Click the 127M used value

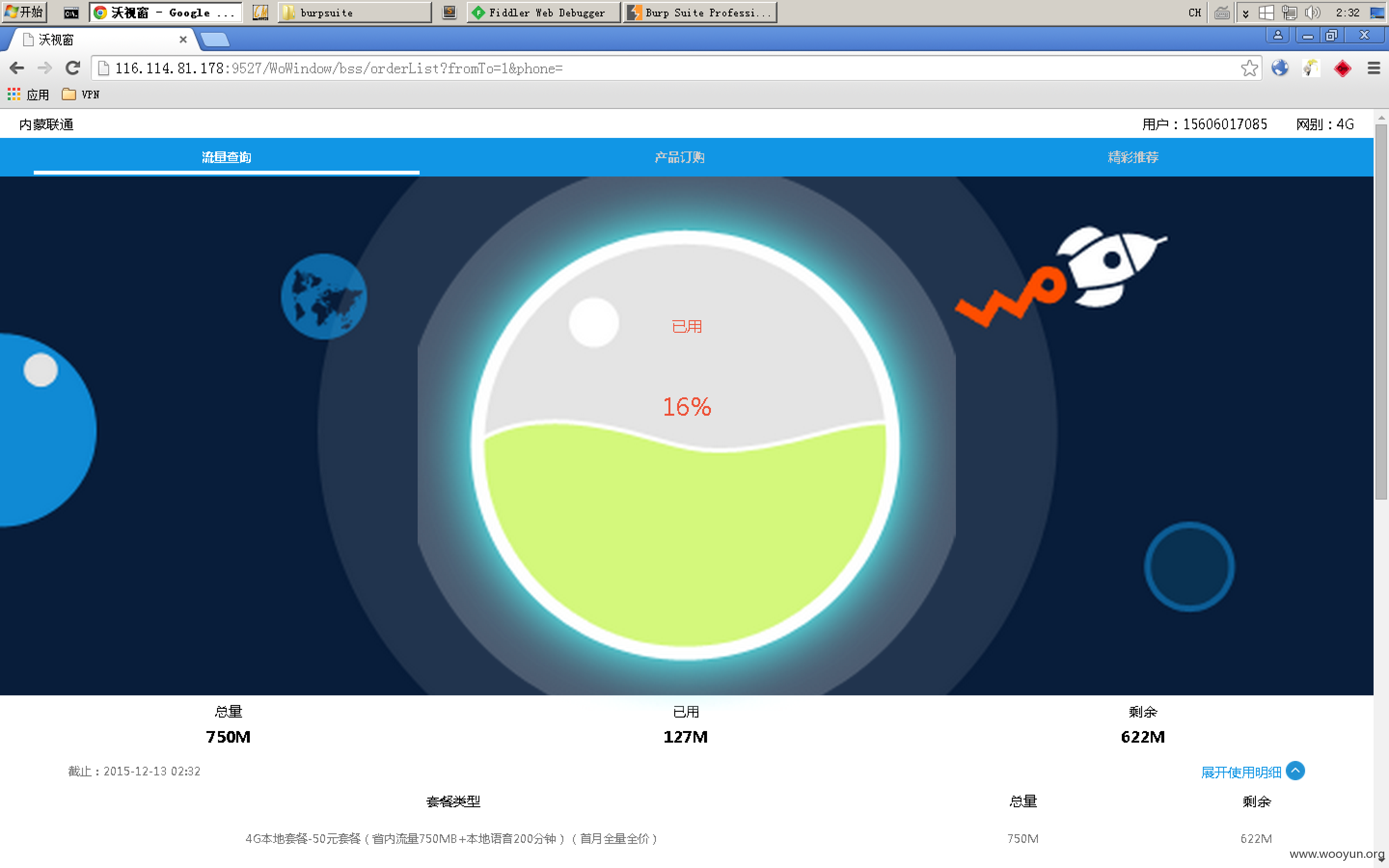[685, 736]
